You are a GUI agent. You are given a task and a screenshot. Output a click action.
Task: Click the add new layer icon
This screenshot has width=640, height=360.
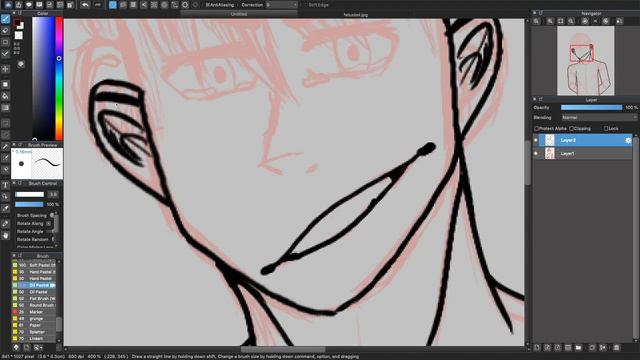[x=537, y=348]
